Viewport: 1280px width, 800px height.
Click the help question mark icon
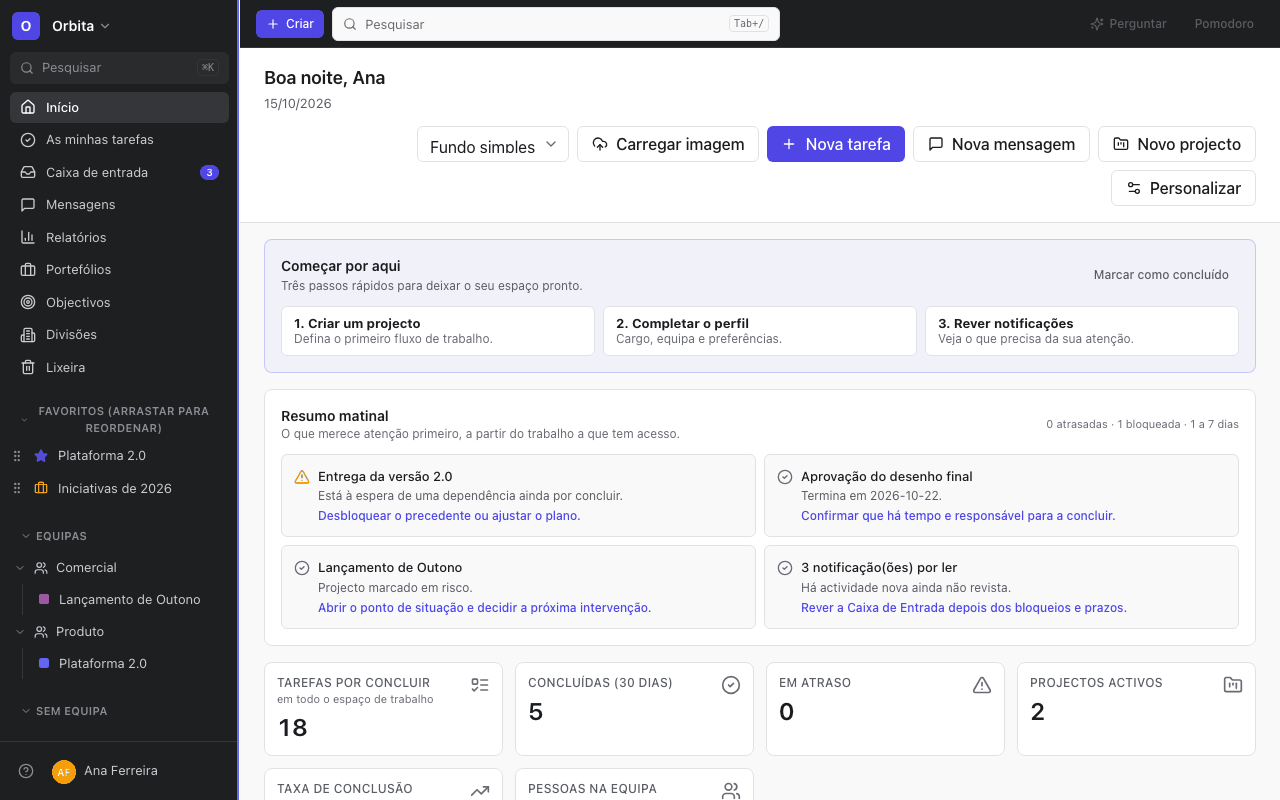tap(26, 771)
